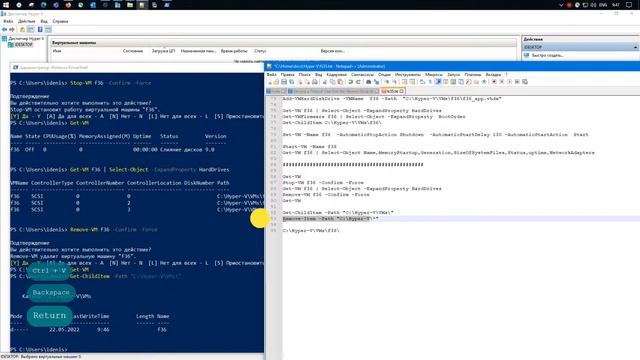Open Кодировки menu in Notepad++
The width and height of the screenshot is (640, 360).
coord(336,75)
